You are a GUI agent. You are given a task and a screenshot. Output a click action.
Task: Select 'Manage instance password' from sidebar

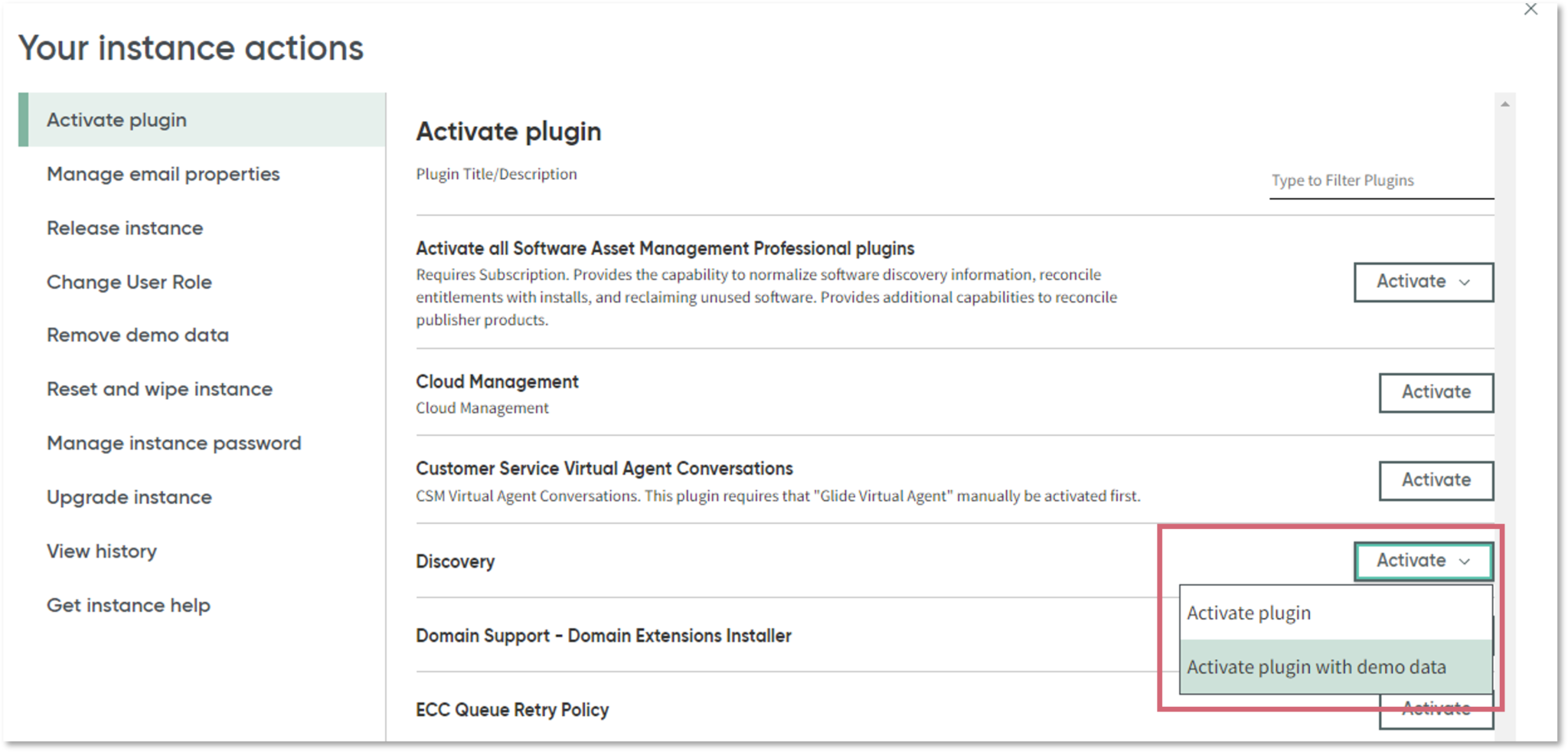click(174, 443)
